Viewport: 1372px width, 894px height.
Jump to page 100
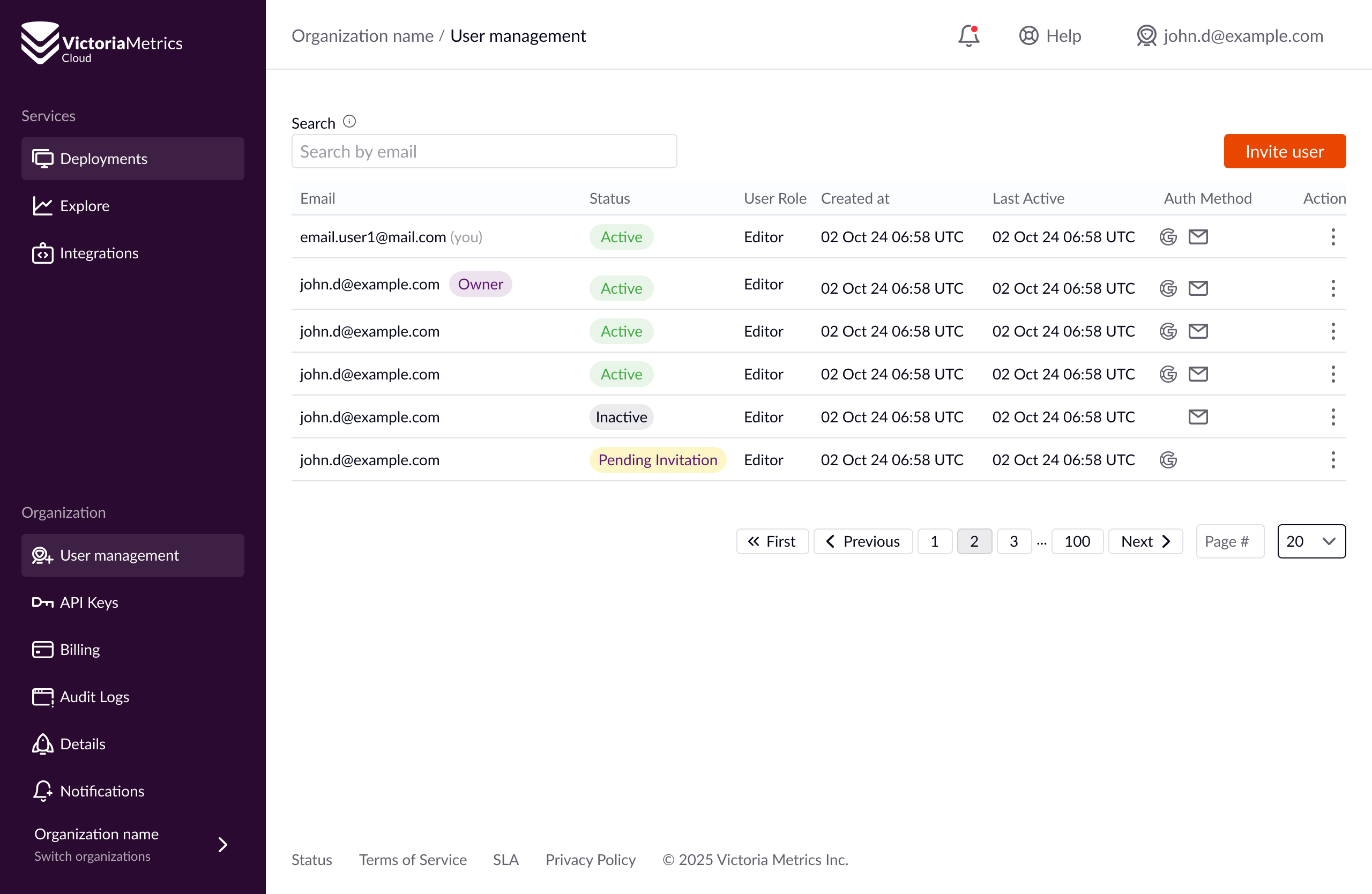1077,541
